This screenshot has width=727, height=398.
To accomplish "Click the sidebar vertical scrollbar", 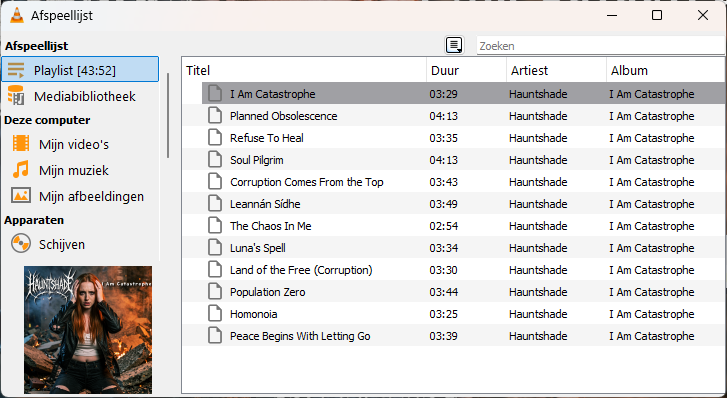I will (168, 116).
